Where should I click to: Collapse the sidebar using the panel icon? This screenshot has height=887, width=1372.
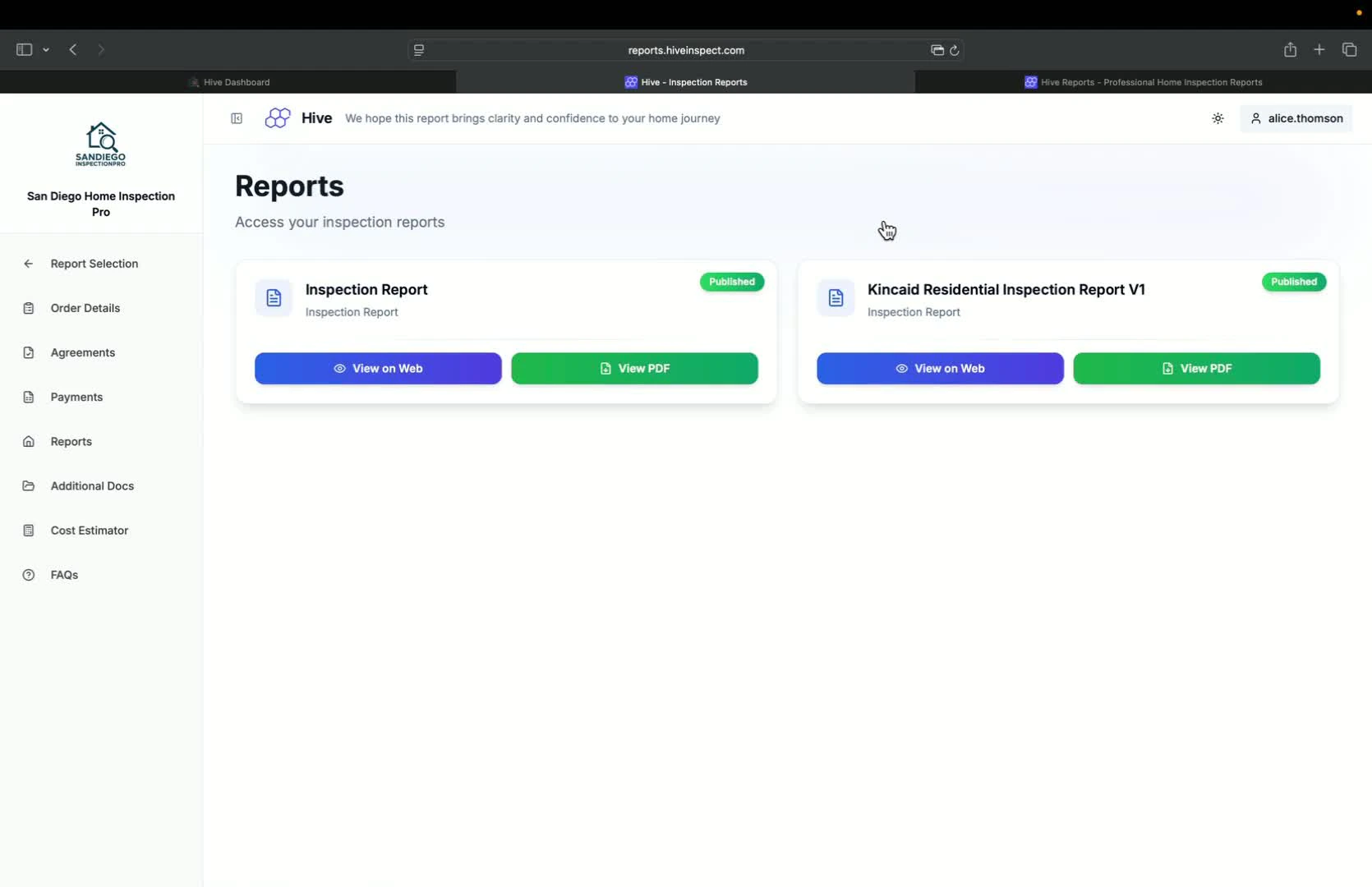237,118
